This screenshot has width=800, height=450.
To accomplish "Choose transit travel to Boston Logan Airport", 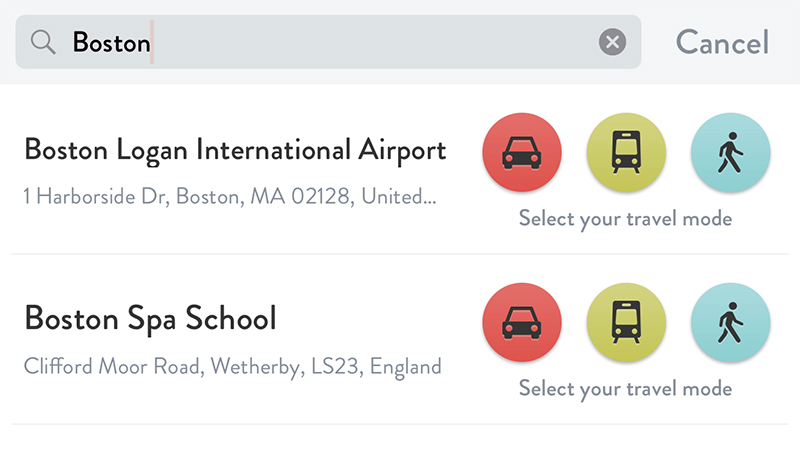I will [x=626, y=153].
